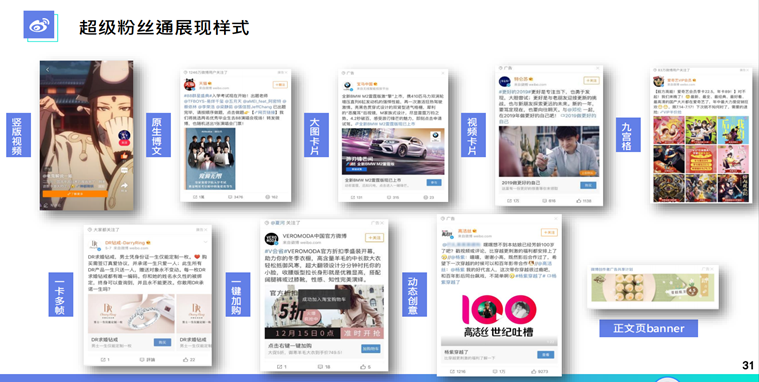Select the 原生博文 label

click(x=158, y=135)
